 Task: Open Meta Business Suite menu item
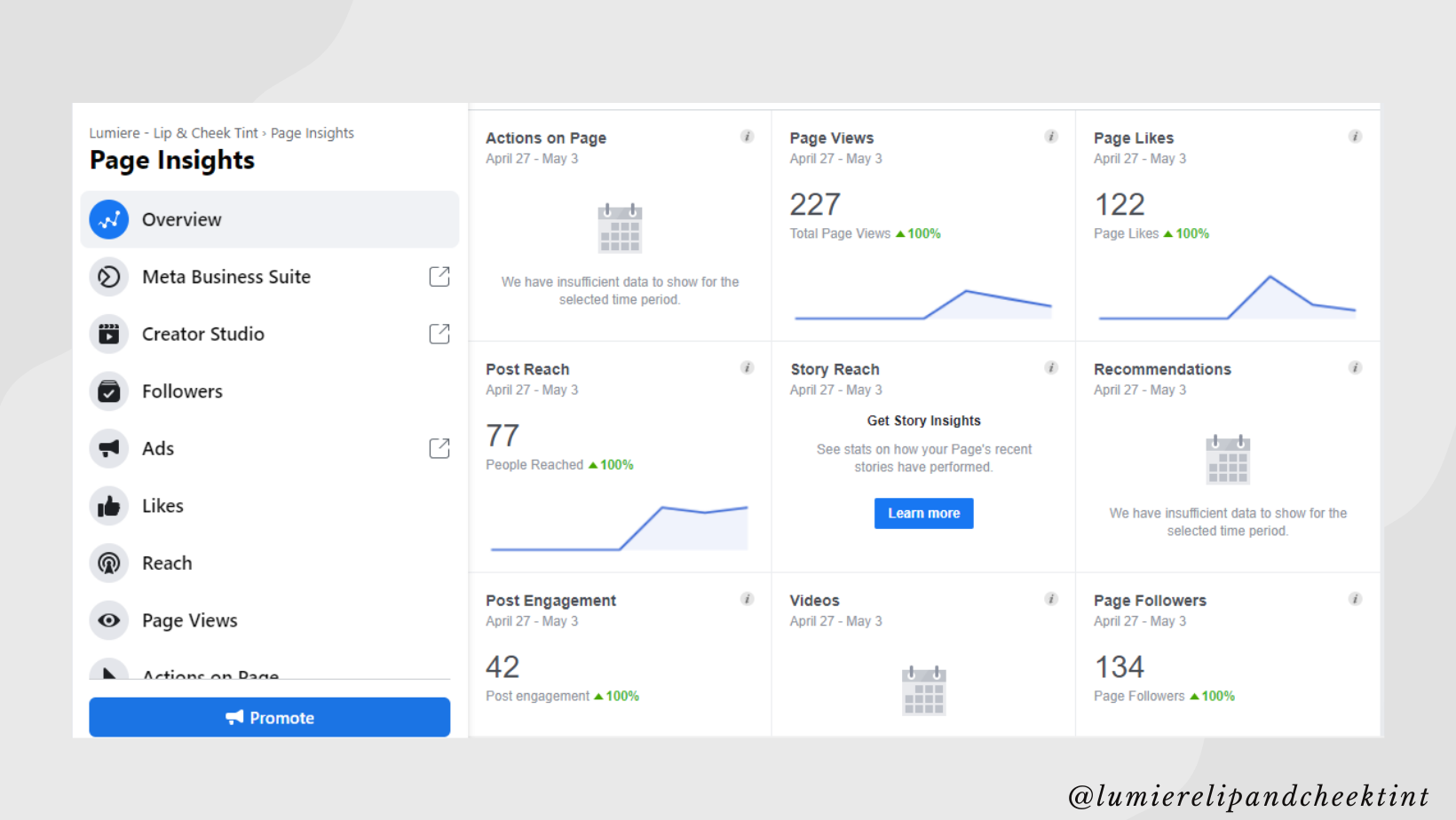pyautogui.click(x=270, y=277)
